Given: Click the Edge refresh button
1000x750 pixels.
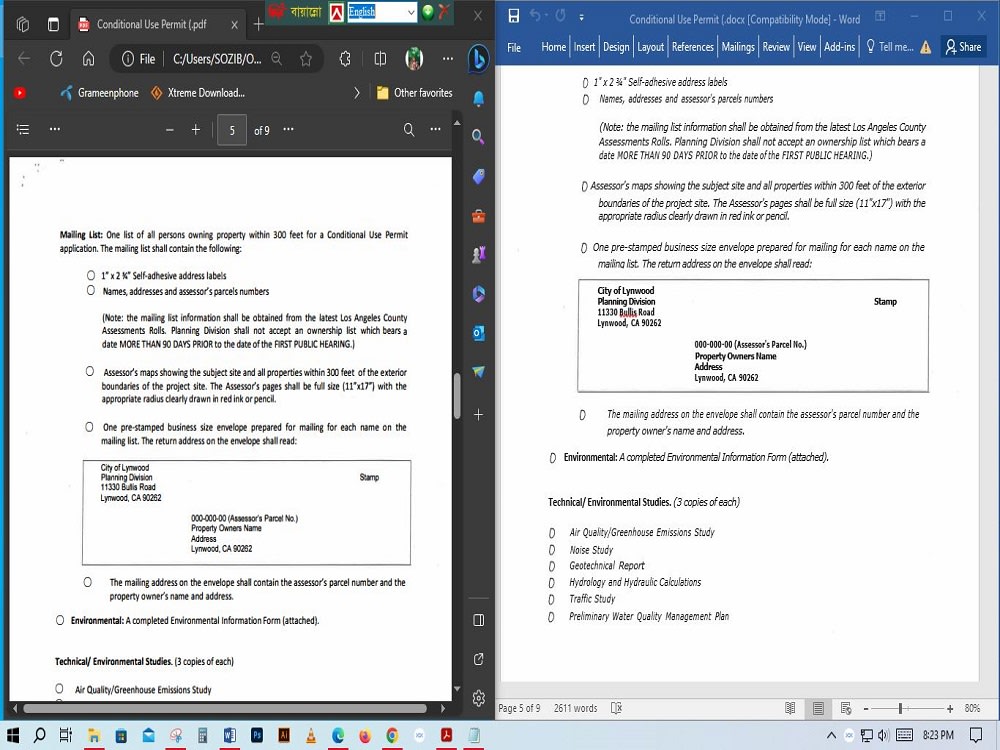Looking at the screenshot, I should coord(56,59).
